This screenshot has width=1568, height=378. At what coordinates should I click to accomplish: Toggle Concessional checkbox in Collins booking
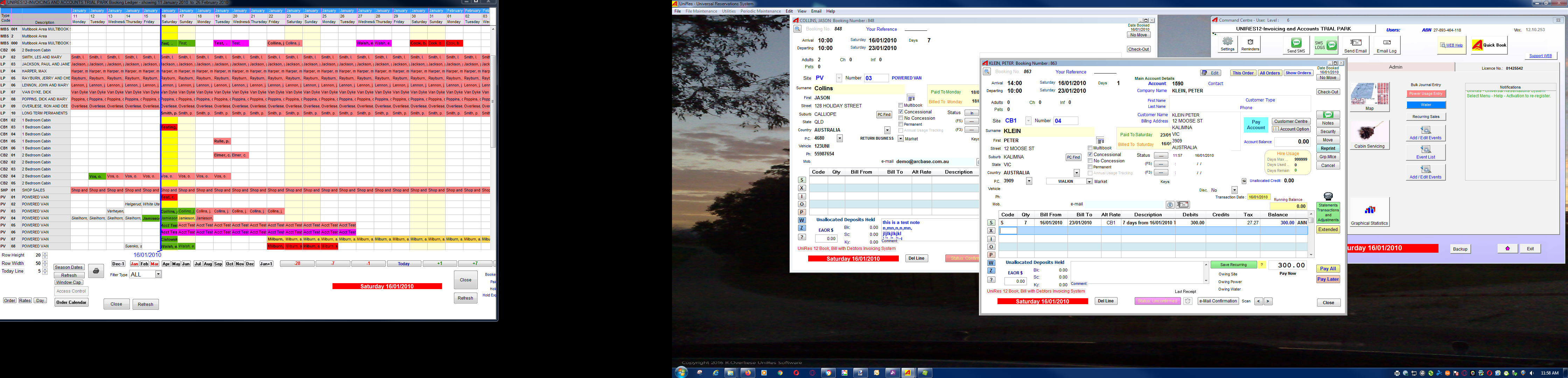901,112
